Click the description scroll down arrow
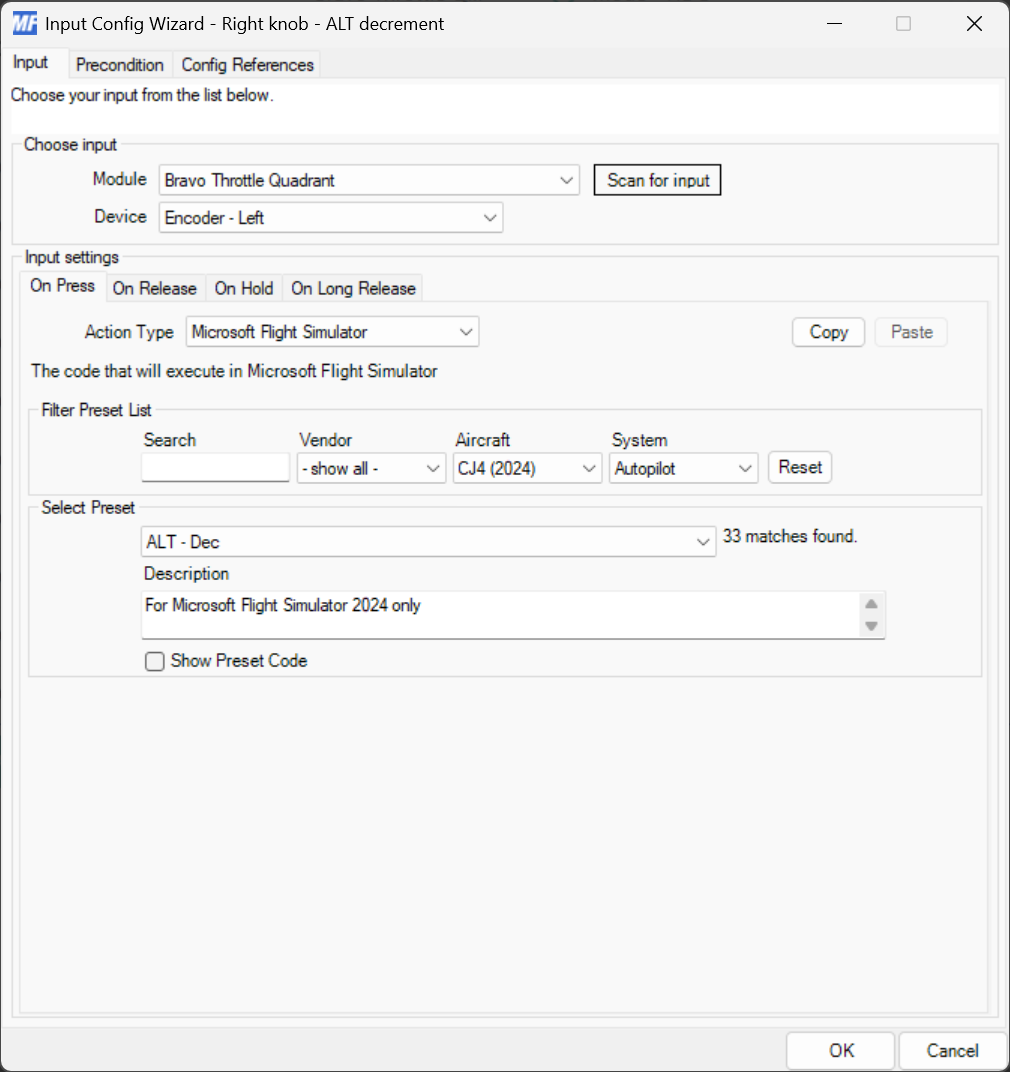1010x1072 pixels. [871, 626]
